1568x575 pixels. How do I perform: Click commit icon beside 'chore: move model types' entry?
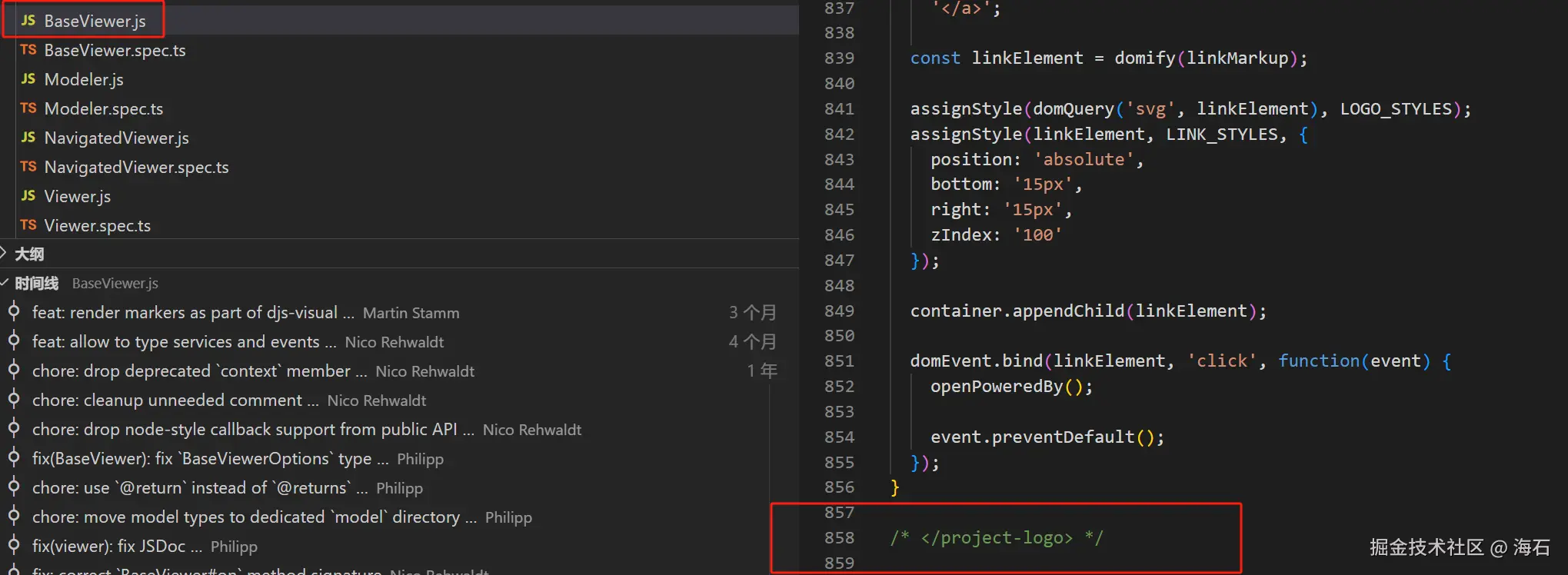14,516
